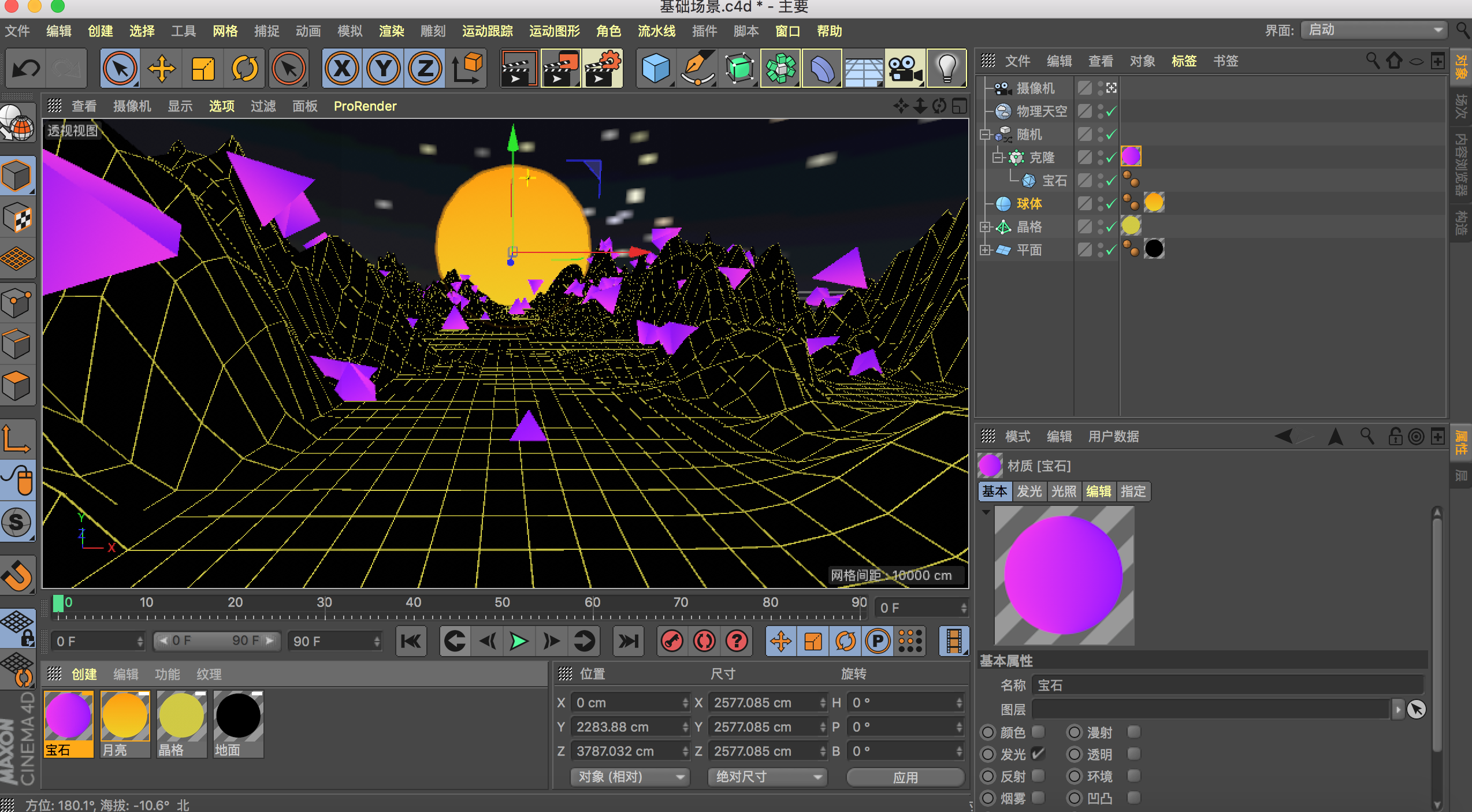Open the 渲染 menu
1472x812 pixels.
(391, 31)
